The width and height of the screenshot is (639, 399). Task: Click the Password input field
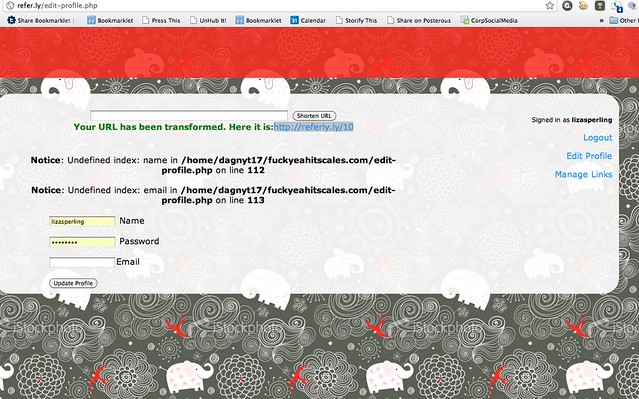[x=82, y=242]
